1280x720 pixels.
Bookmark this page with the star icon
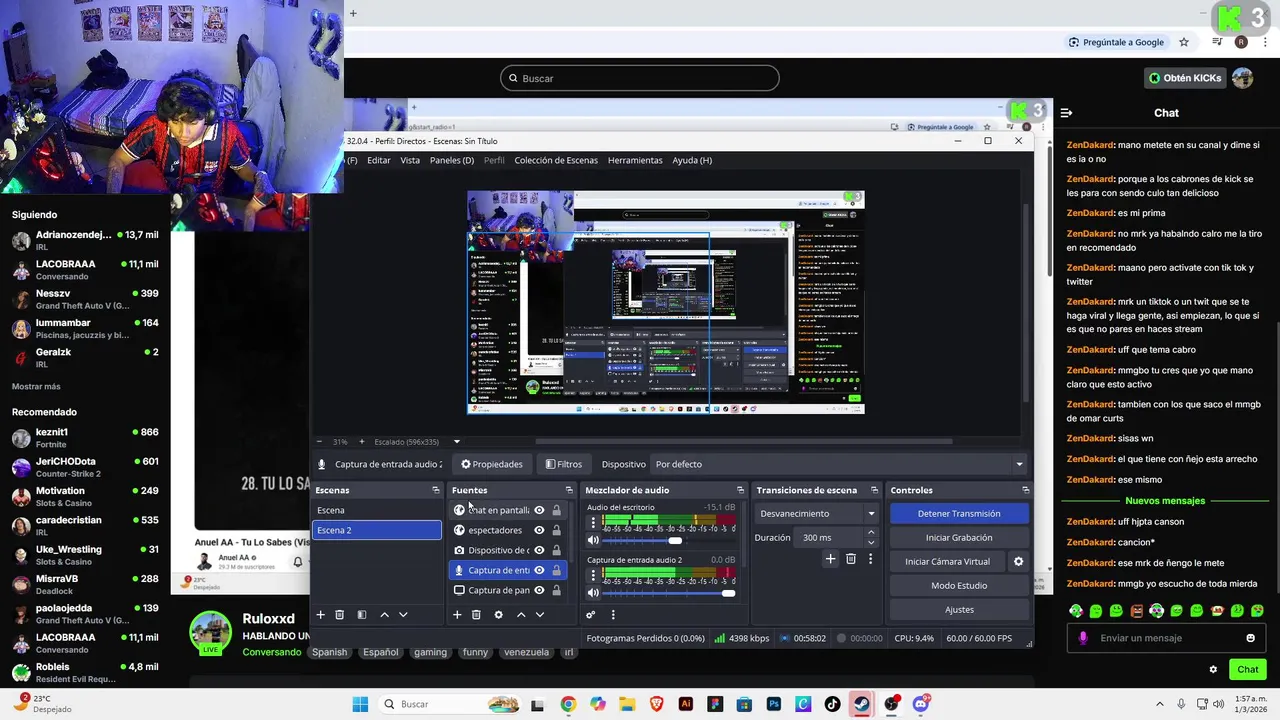tap(1184, 42)
